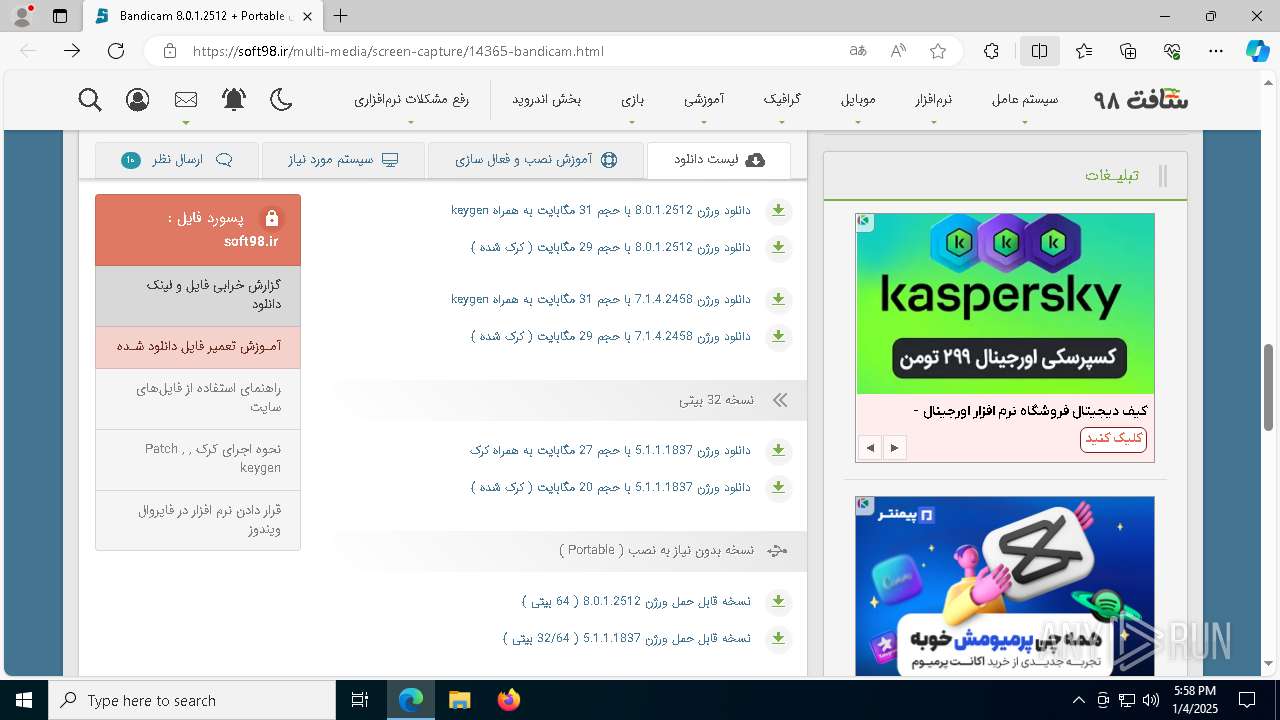Open link for portable version 8.0.1.2512 64-bit
This screenshot has height=720, width=1280.
pyautogui.click(x=636, y=602)
